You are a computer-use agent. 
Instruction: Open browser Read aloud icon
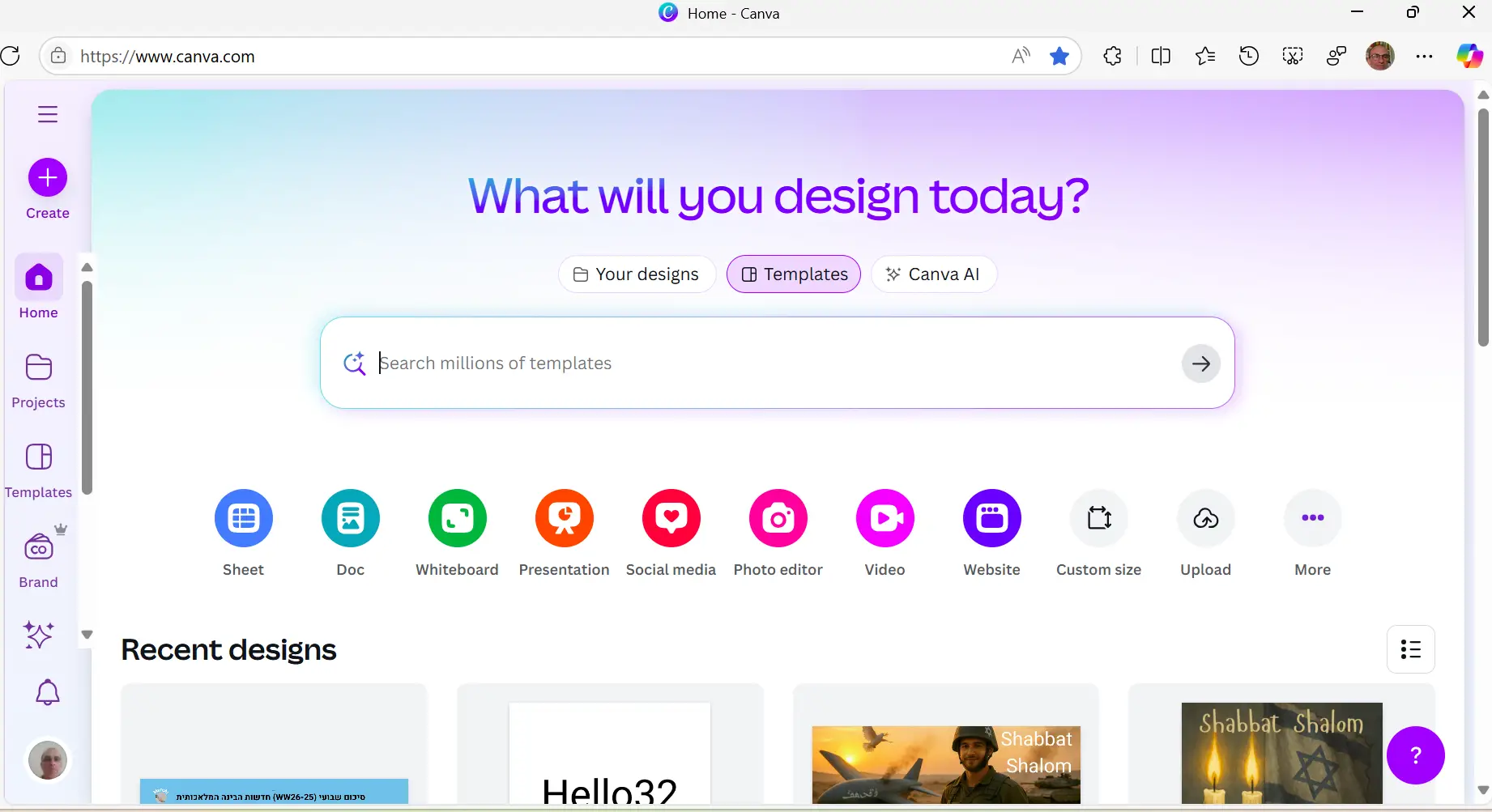[1021, 56]
